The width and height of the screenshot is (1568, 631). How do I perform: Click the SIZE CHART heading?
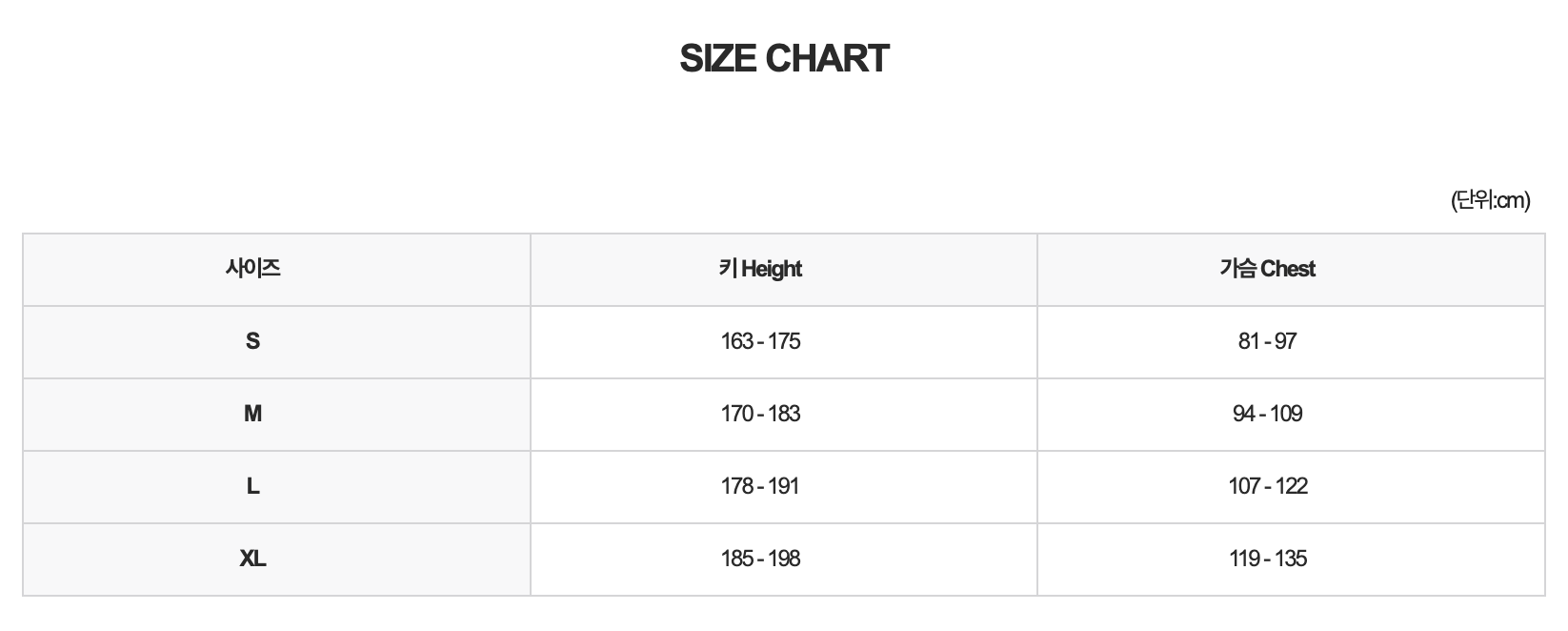[x=783, y=59]
